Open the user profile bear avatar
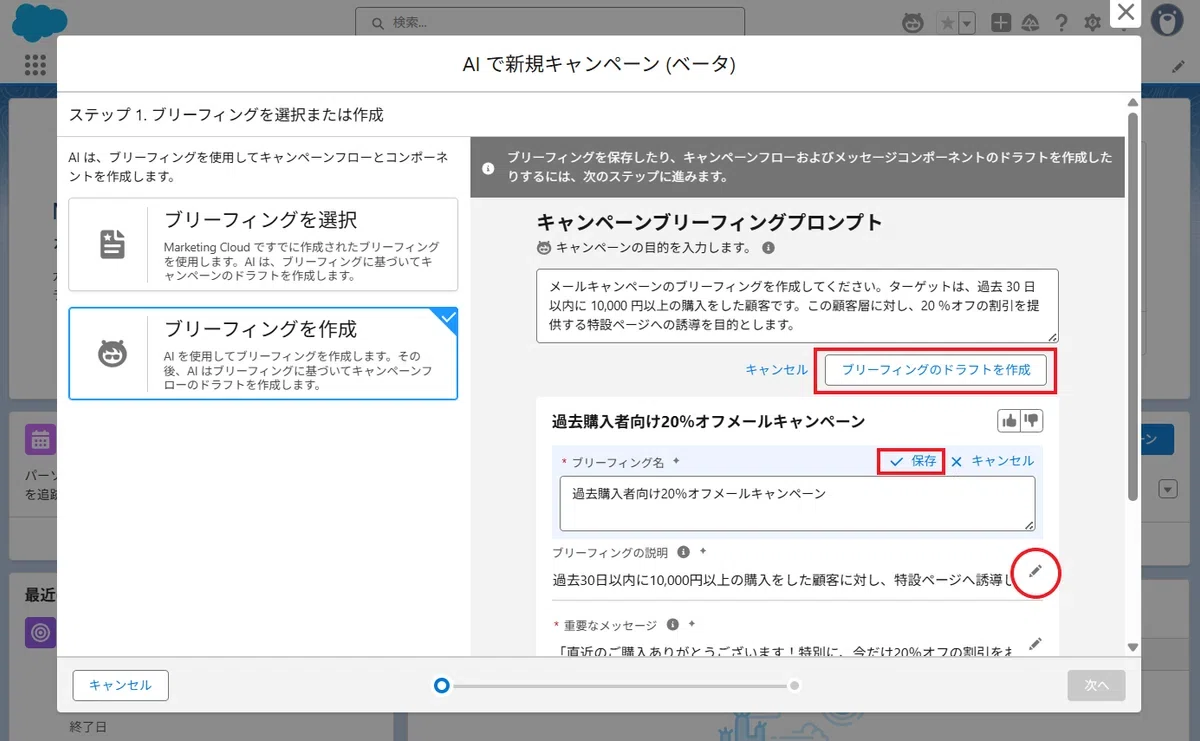Screen dimensions: 1200x741 tap(1167, 22)
